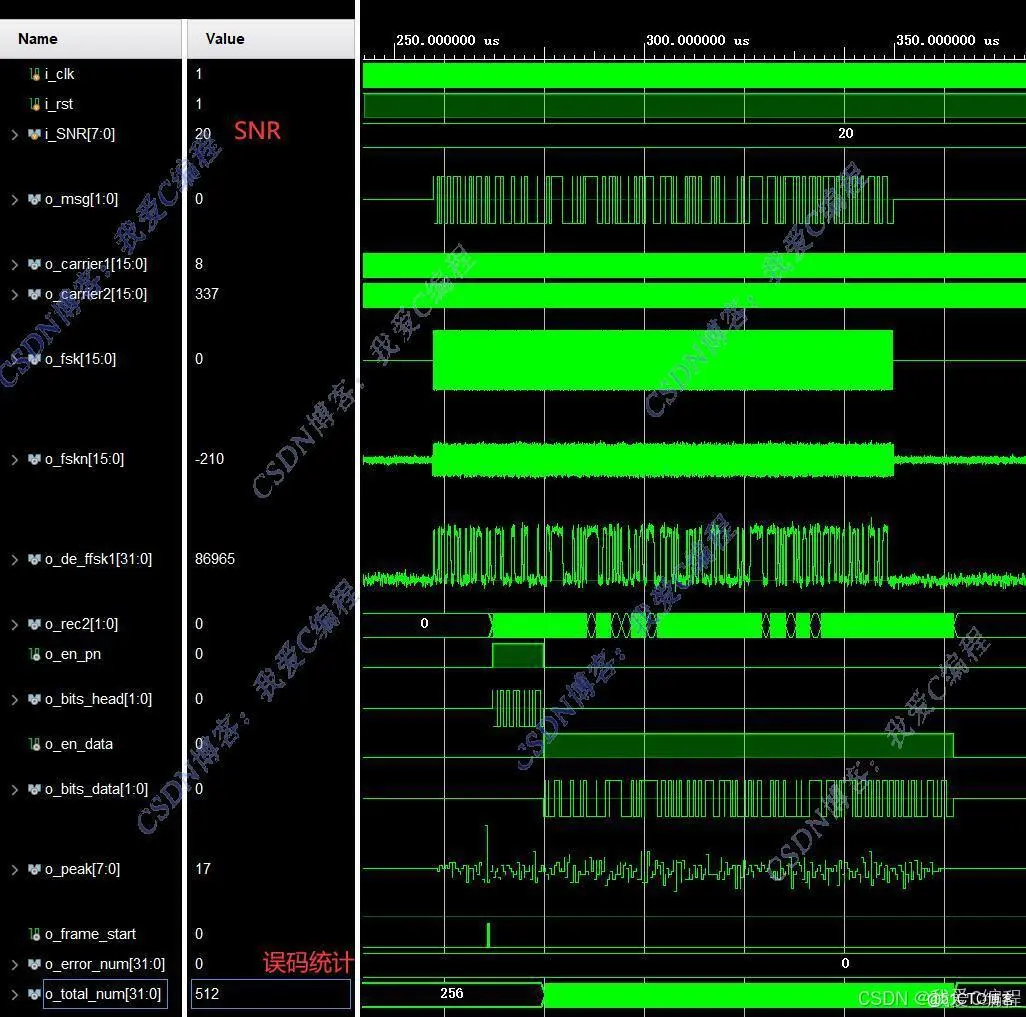Select the o_total_num[31:0] signal name
Viewport: 1026px width, 1017px height.
point(105,994)
